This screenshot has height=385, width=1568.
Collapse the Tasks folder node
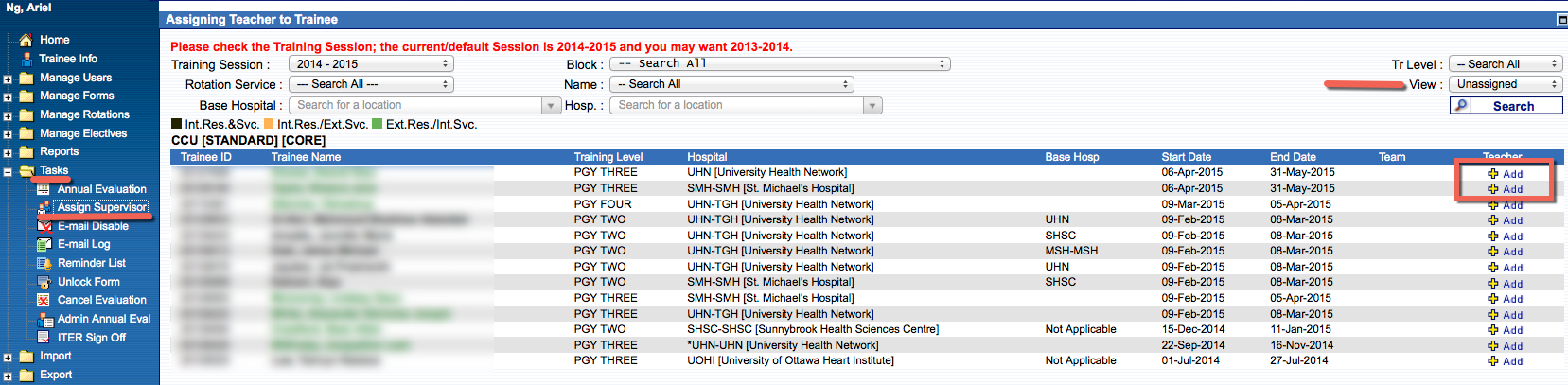pos(8,171)
